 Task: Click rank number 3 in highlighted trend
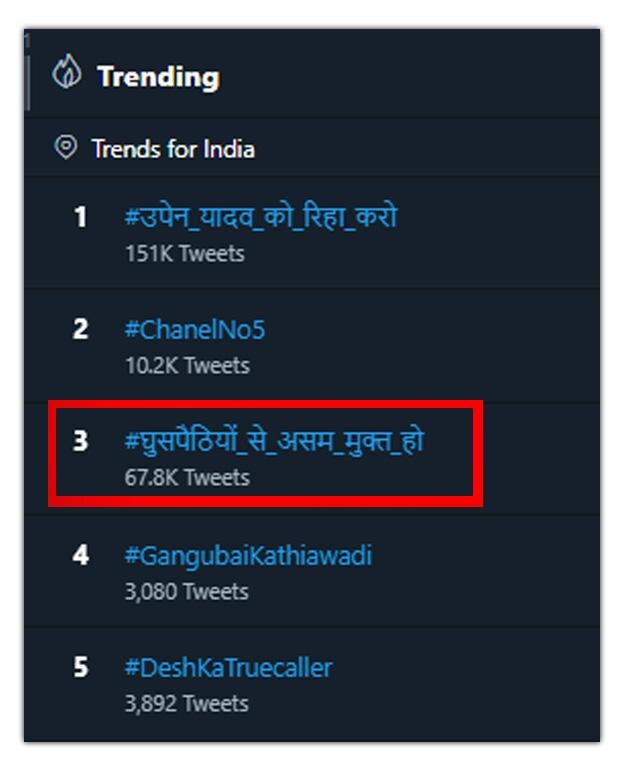[80, 441]
